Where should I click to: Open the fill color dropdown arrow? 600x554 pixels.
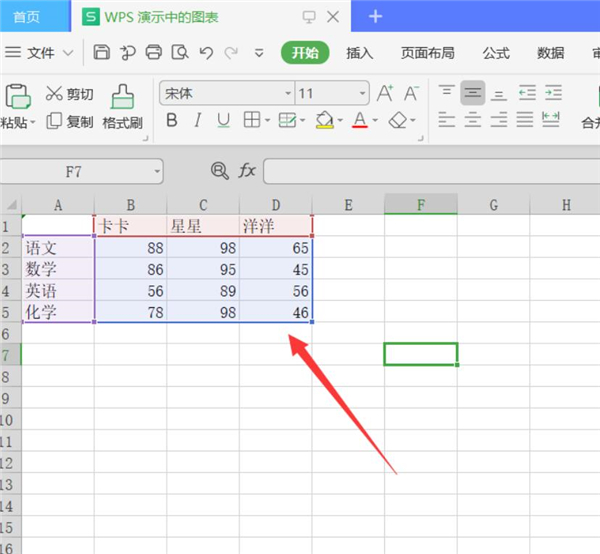point(340,121)
